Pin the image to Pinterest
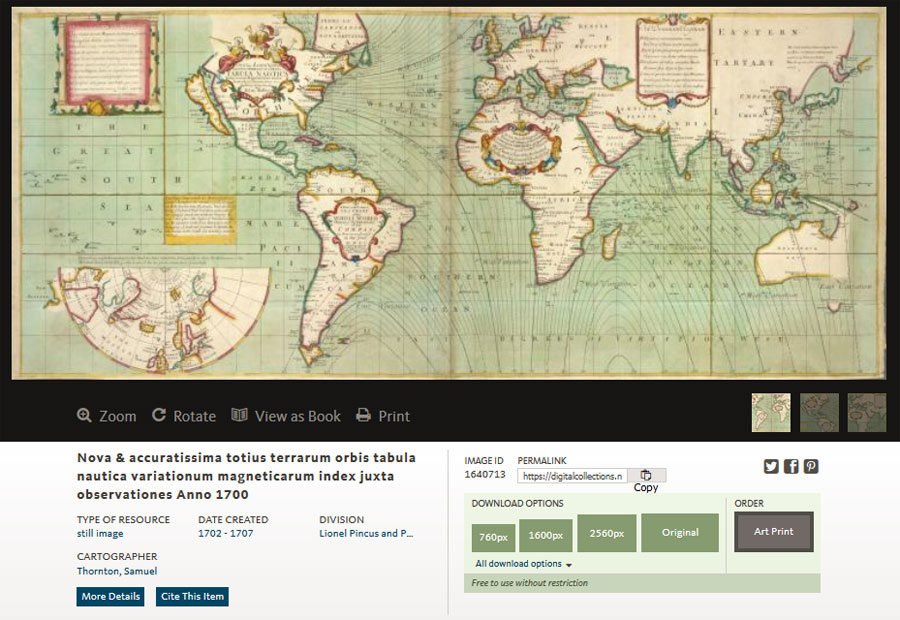900x620 pixels. pos(811,466)
